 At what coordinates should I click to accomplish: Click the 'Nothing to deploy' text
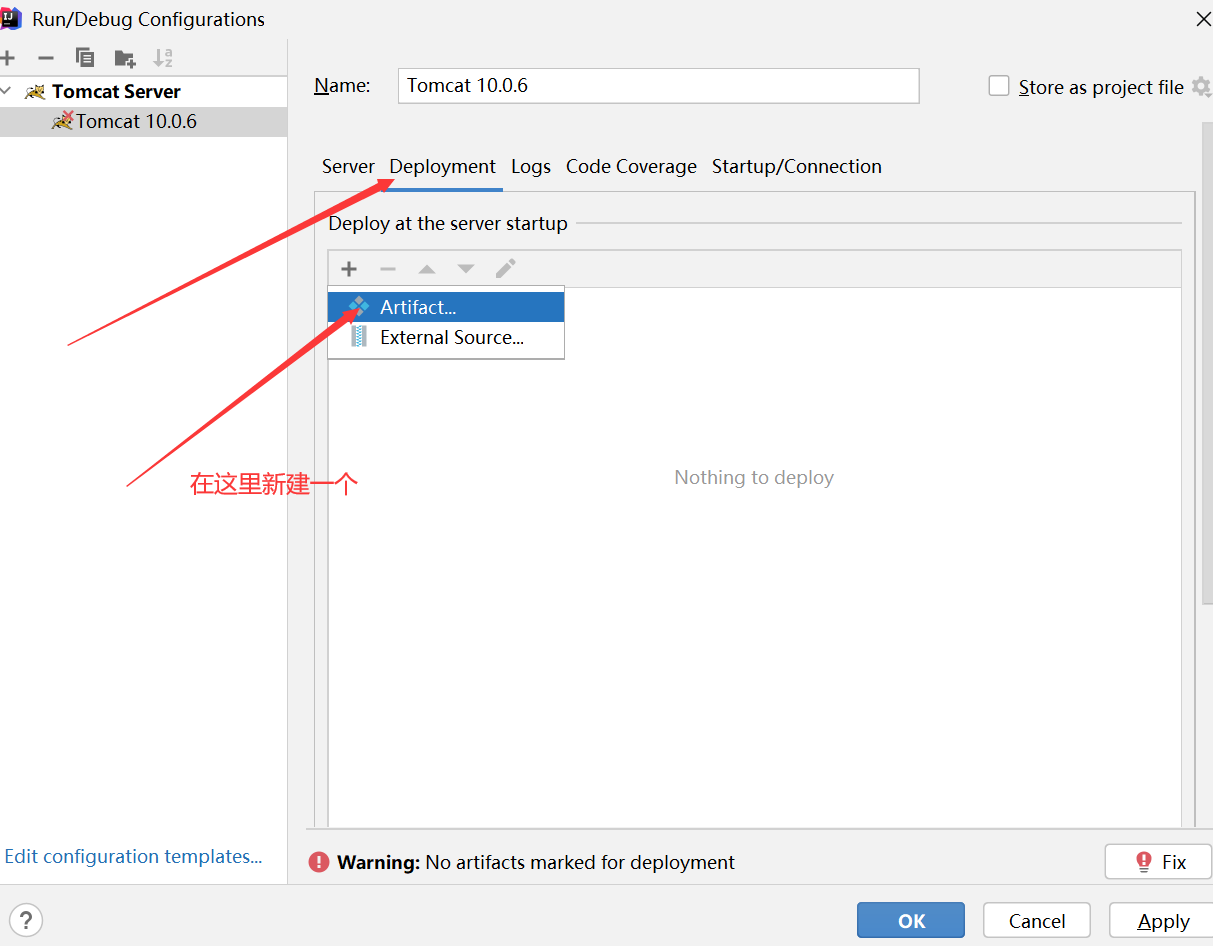tap(754, 478)
